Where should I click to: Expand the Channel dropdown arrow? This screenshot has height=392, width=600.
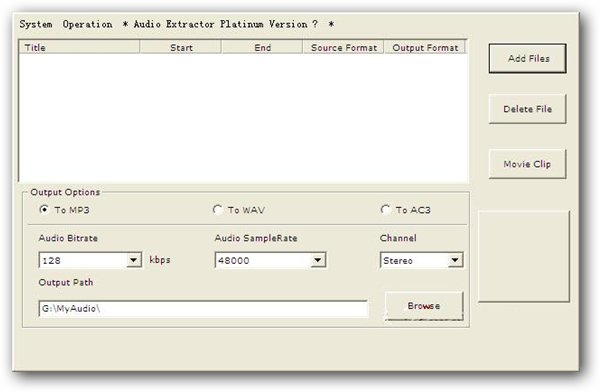455,260
